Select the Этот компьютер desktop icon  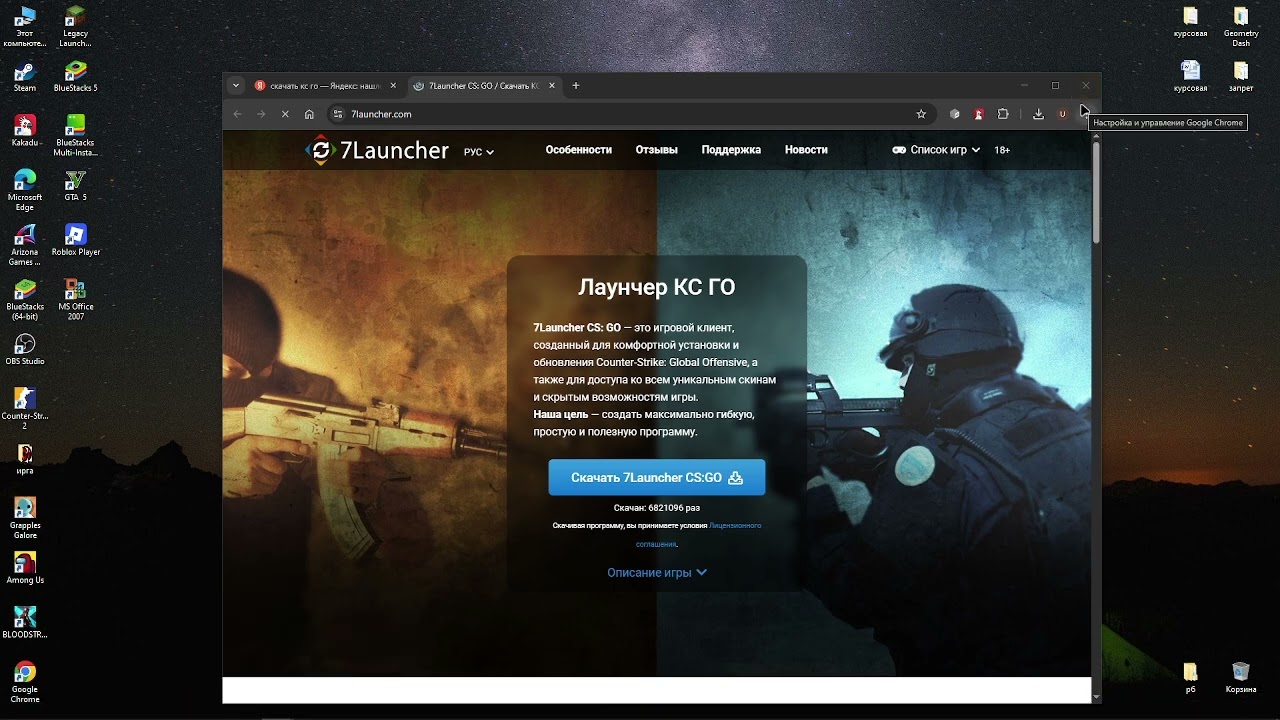(x=25, y=27)
